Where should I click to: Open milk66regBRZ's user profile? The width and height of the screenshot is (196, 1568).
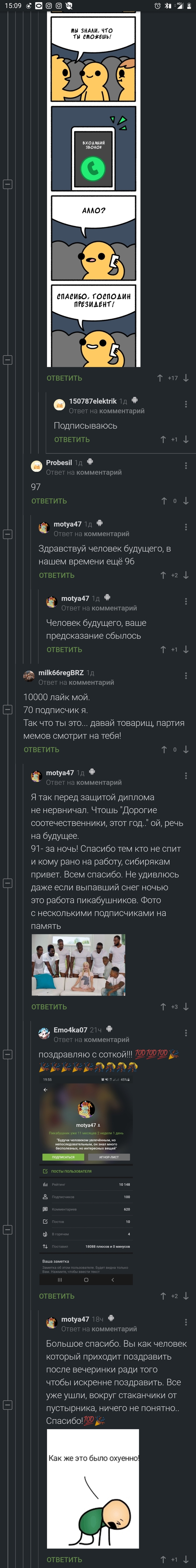61,672
